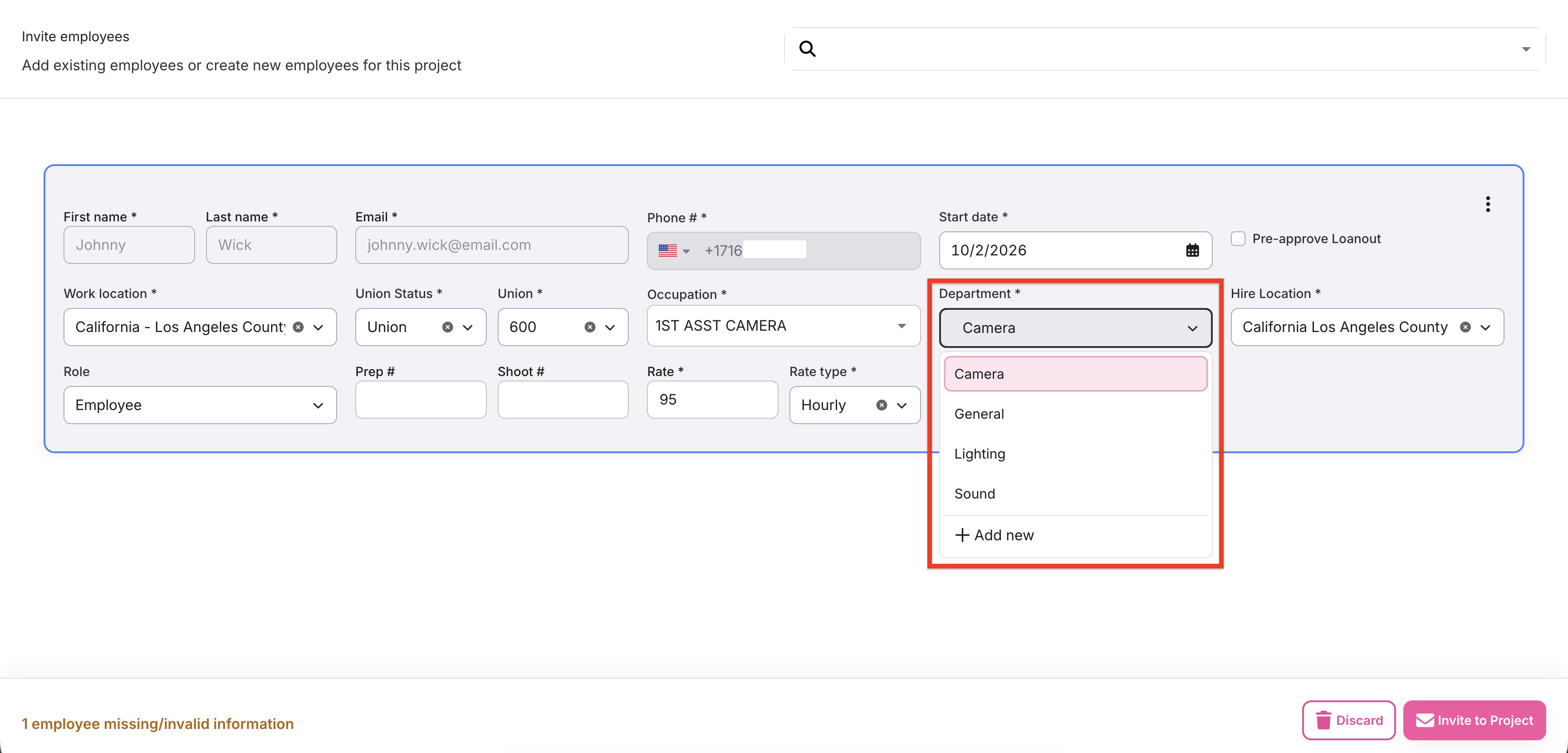Click Invite to Project button
Image resolution: width=1568 pixels, height=753 pixels.
[x=1474, y=720]
